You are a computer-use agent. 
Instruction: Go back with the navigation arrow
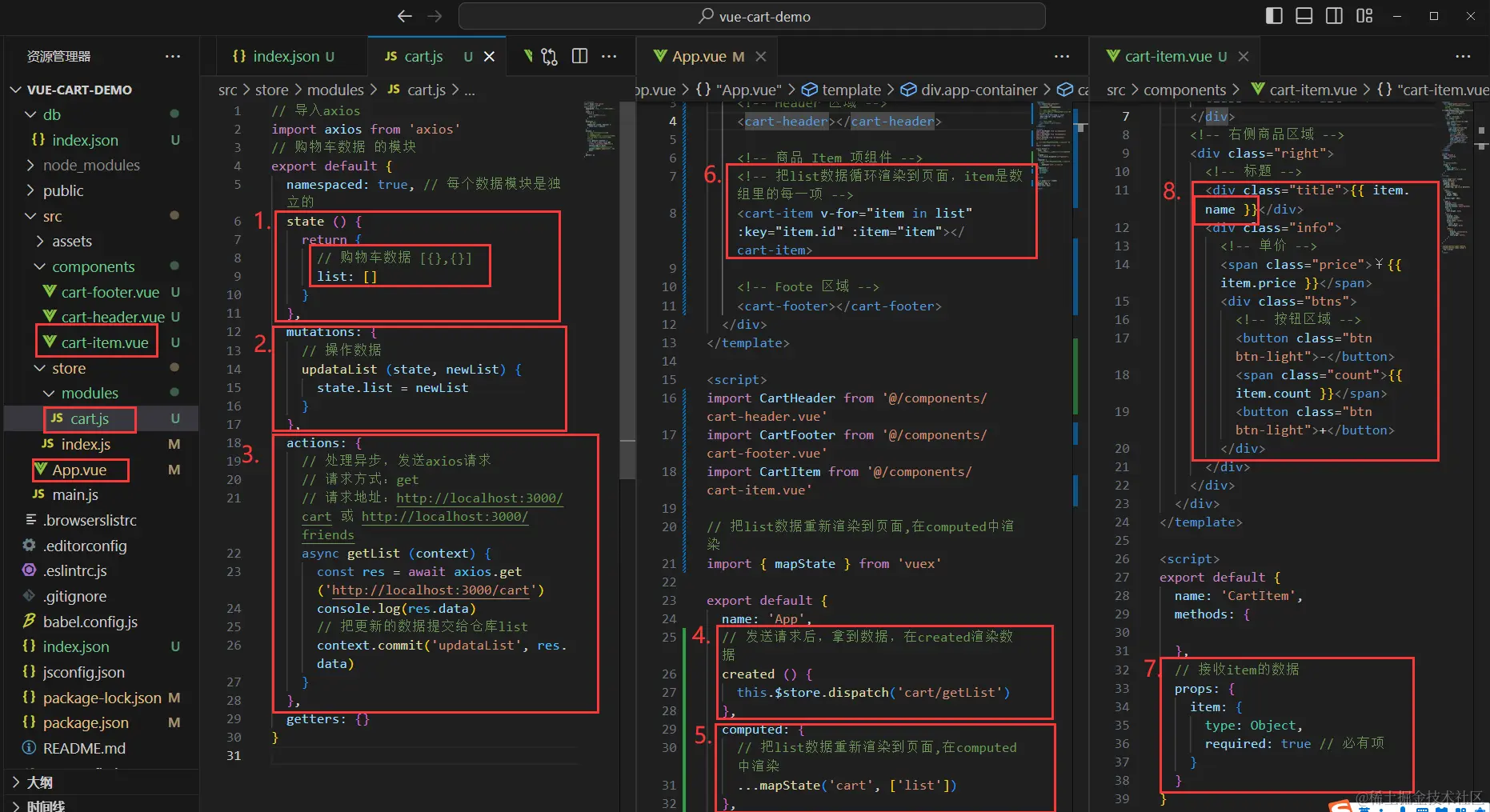coord(405,16)
